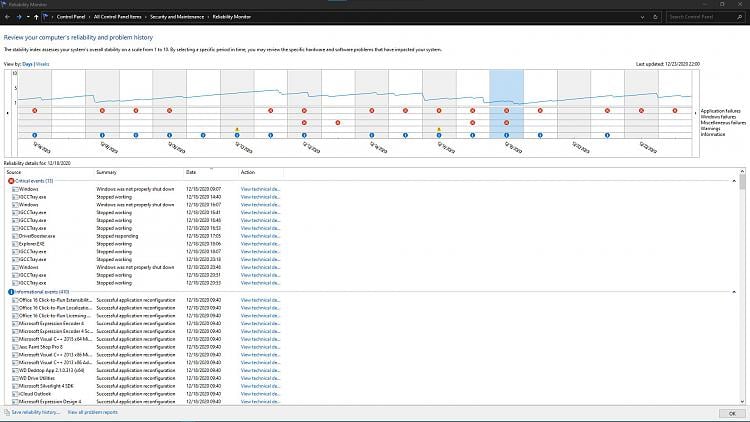Click the Up folder arrow in address bar
Viewport: 750px width, 422px height.
click(36, 17)
